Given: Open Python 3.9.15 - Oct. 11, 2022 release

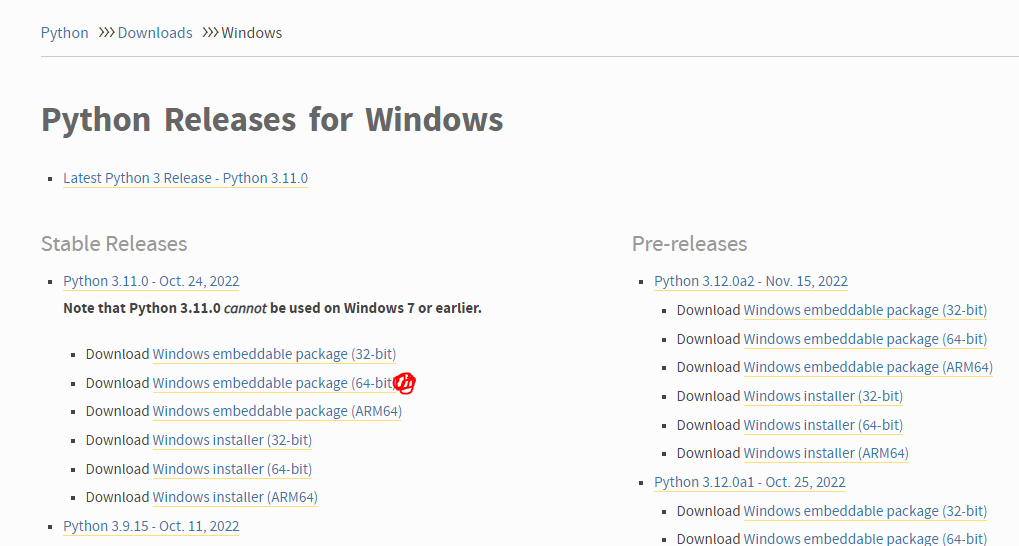Looking at the screenshot, I should point(151,526).
